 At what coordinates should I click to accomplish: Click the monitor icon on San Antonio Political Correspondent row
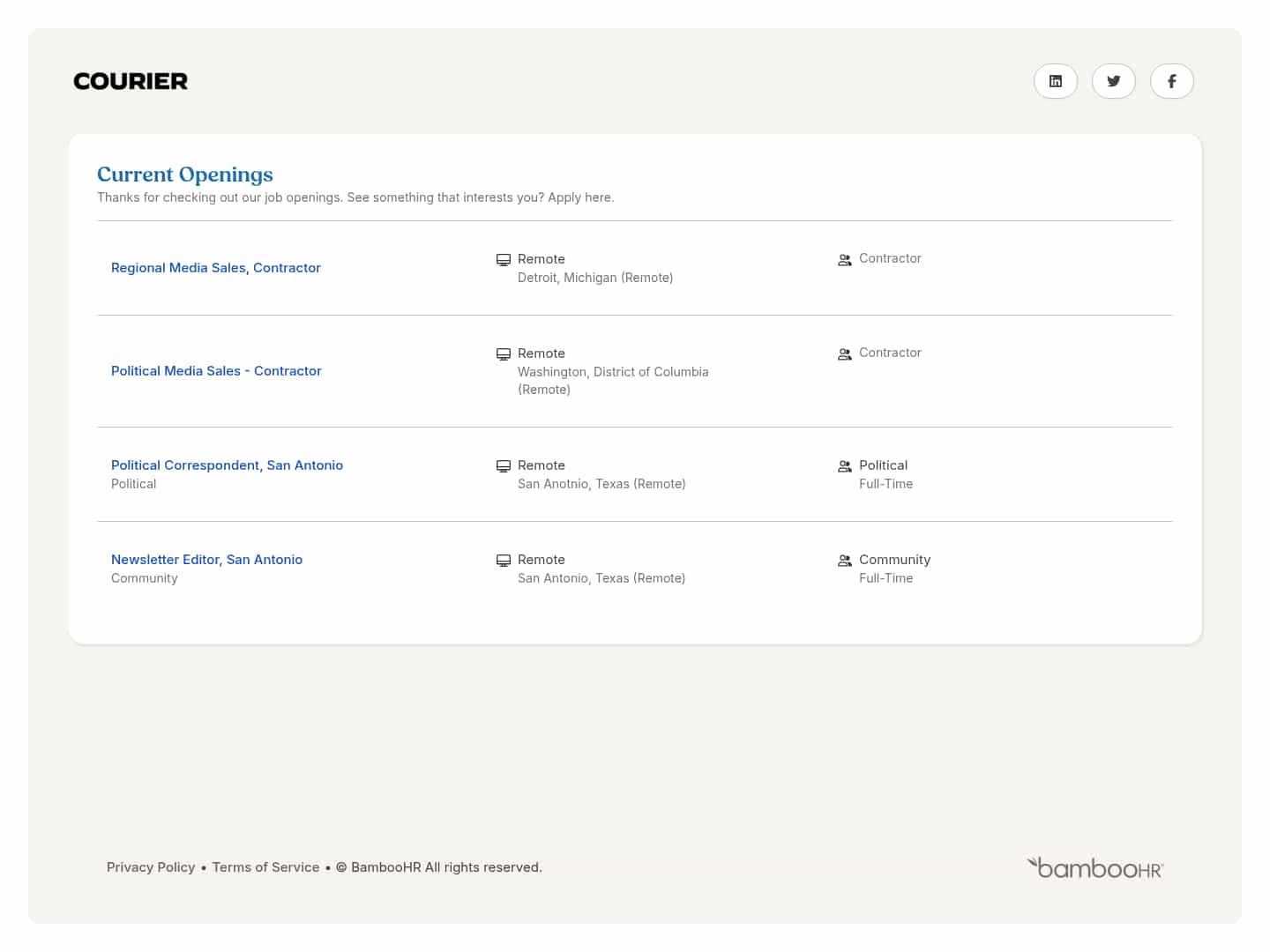pos(504,465)
